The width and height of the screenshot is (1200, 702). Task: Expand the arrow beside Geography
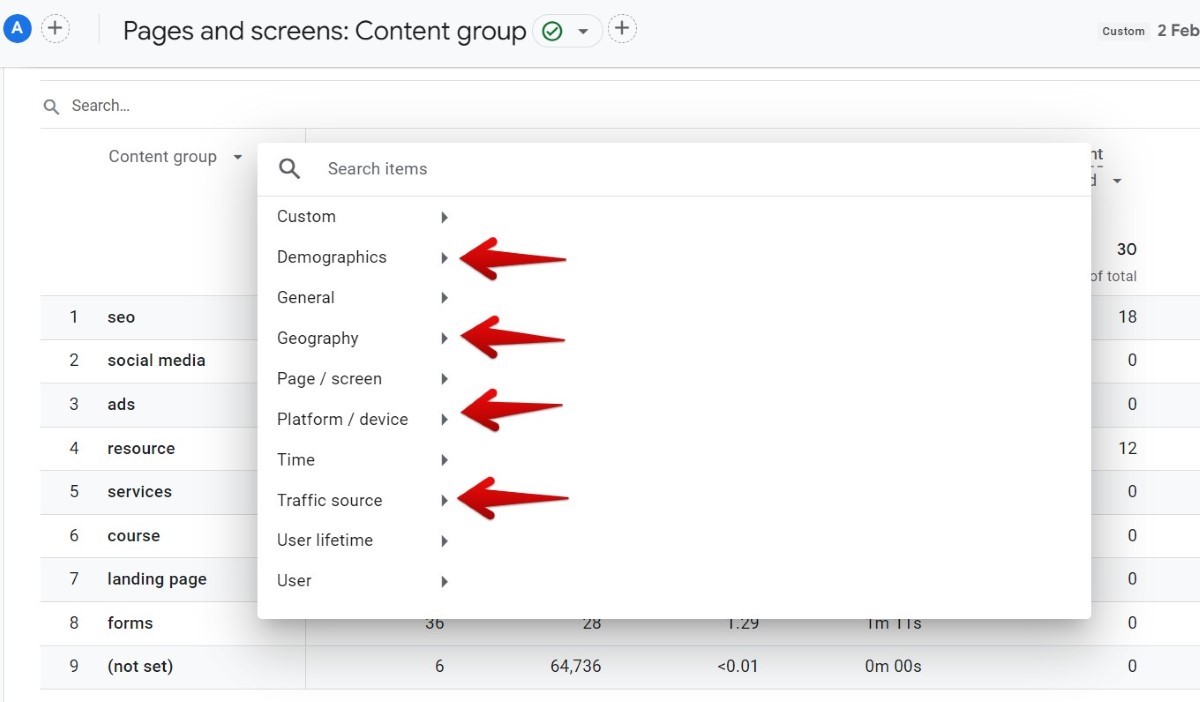pos(444,339)
